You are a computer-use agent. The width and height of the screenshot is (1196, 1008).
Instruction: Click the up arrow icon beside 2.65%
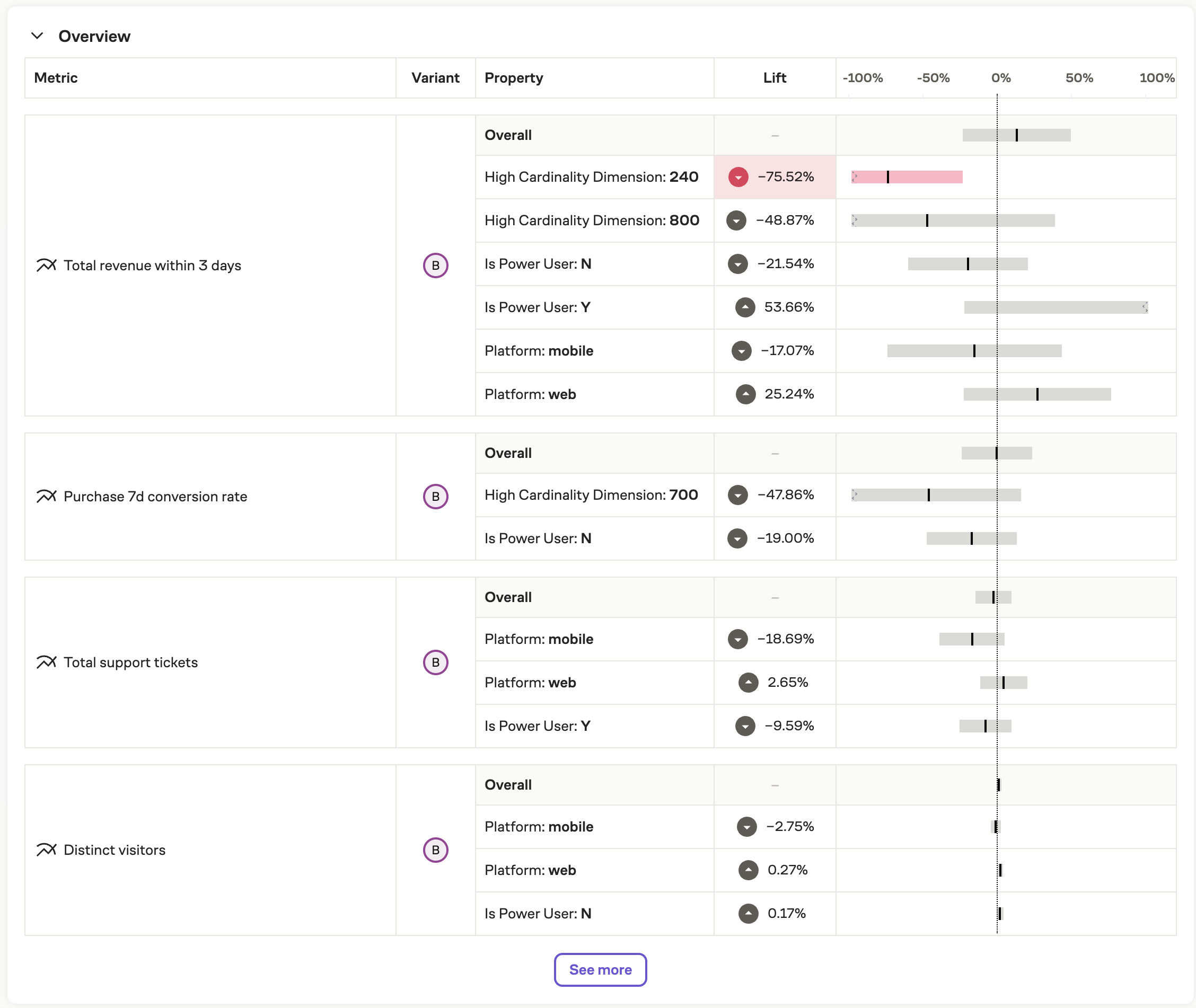click(x=748, y=682)
